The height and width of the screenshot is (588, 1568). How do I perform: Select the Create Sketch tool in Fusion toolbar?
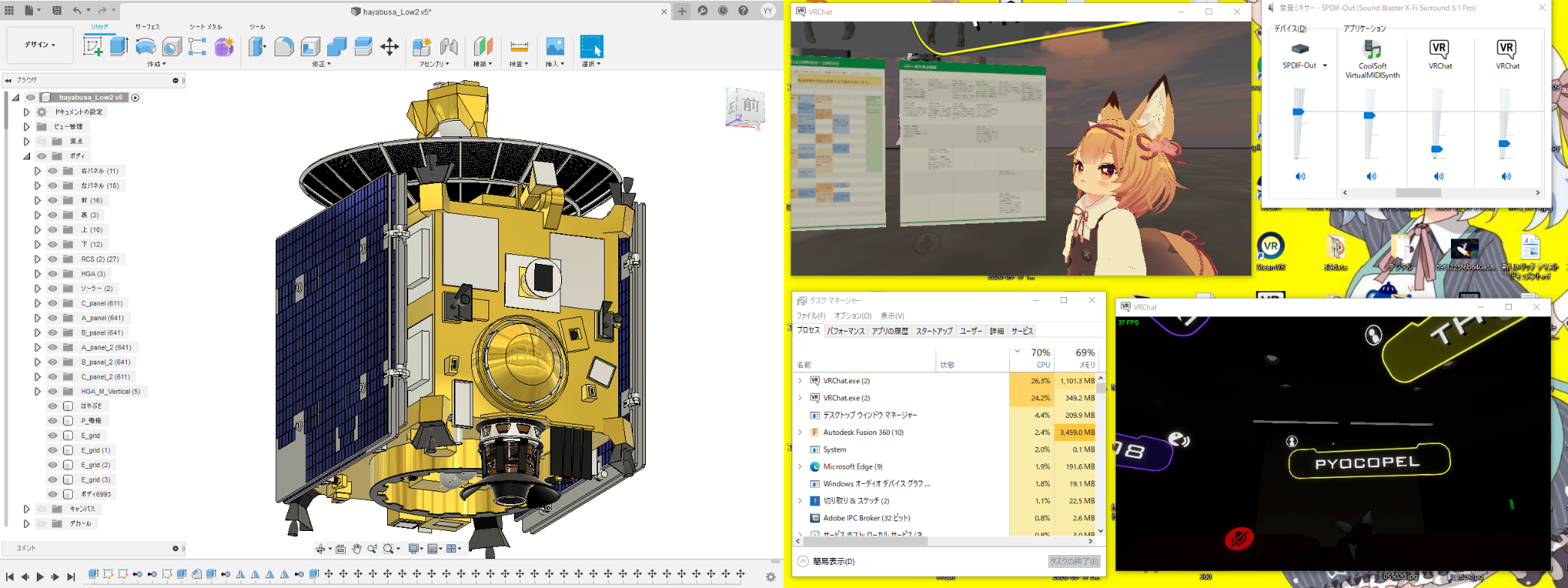pyautogui.click(x=93, y=46)
